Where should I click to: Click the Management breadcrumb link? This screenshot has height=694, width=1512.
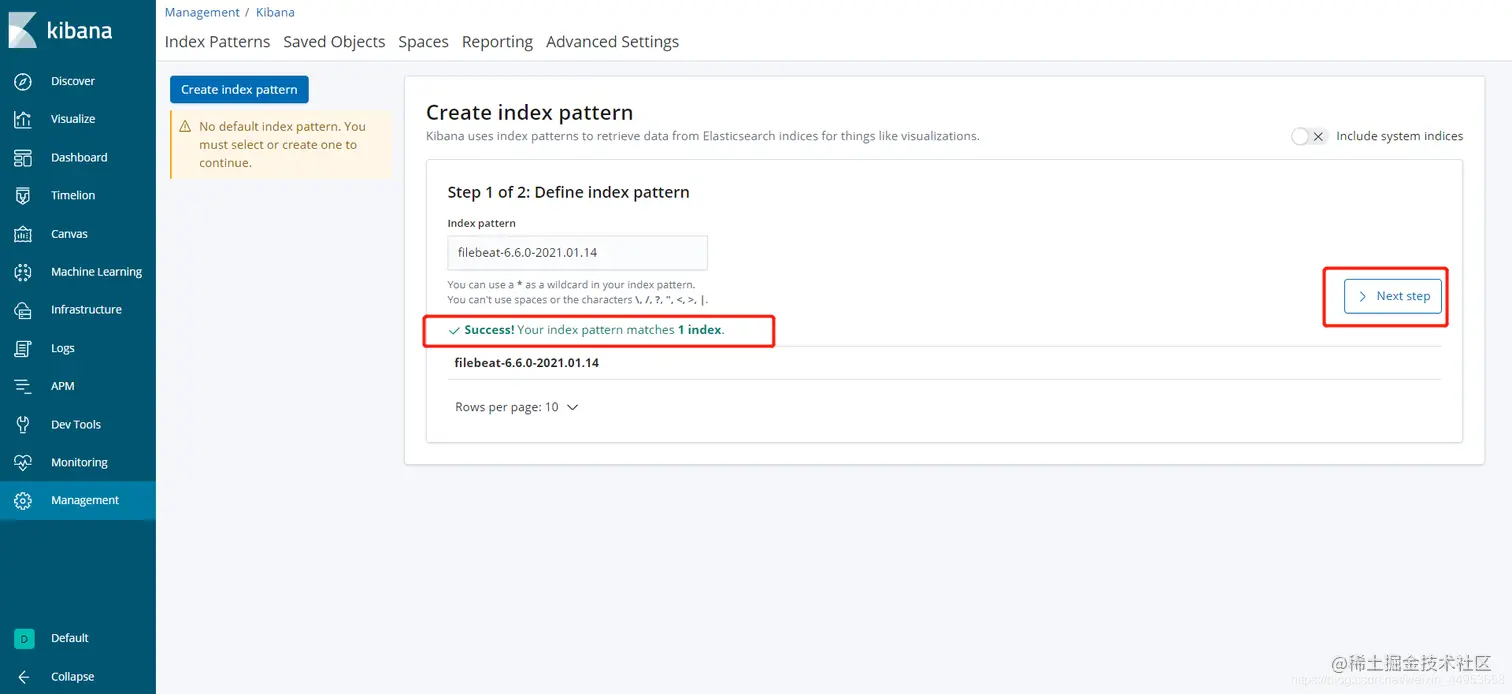pos(202,12)
